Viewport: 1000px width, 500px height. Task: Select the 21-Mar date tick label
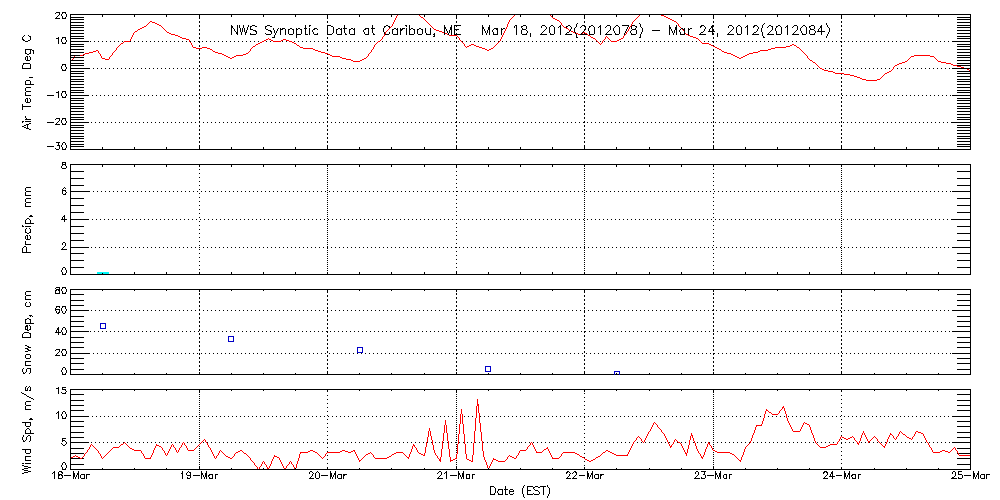tap(457, 478)
